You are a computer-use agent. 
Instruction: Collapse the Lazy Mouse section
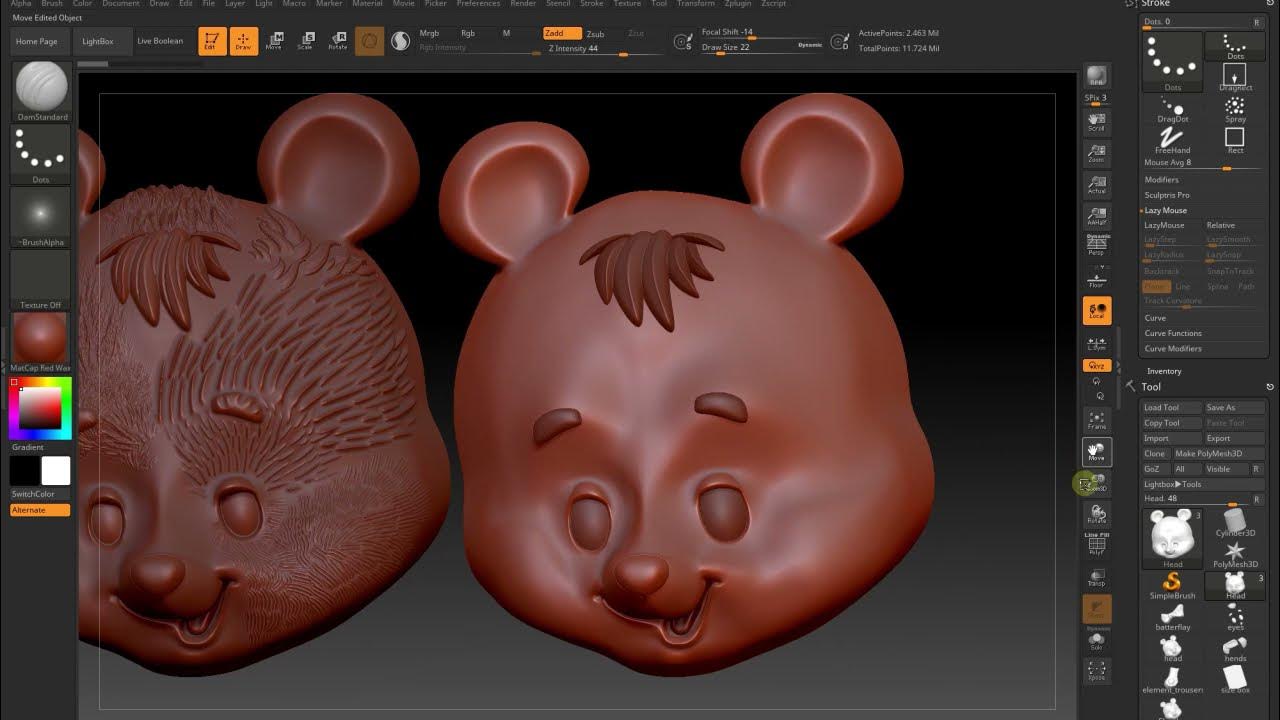tap(1166, 211)
